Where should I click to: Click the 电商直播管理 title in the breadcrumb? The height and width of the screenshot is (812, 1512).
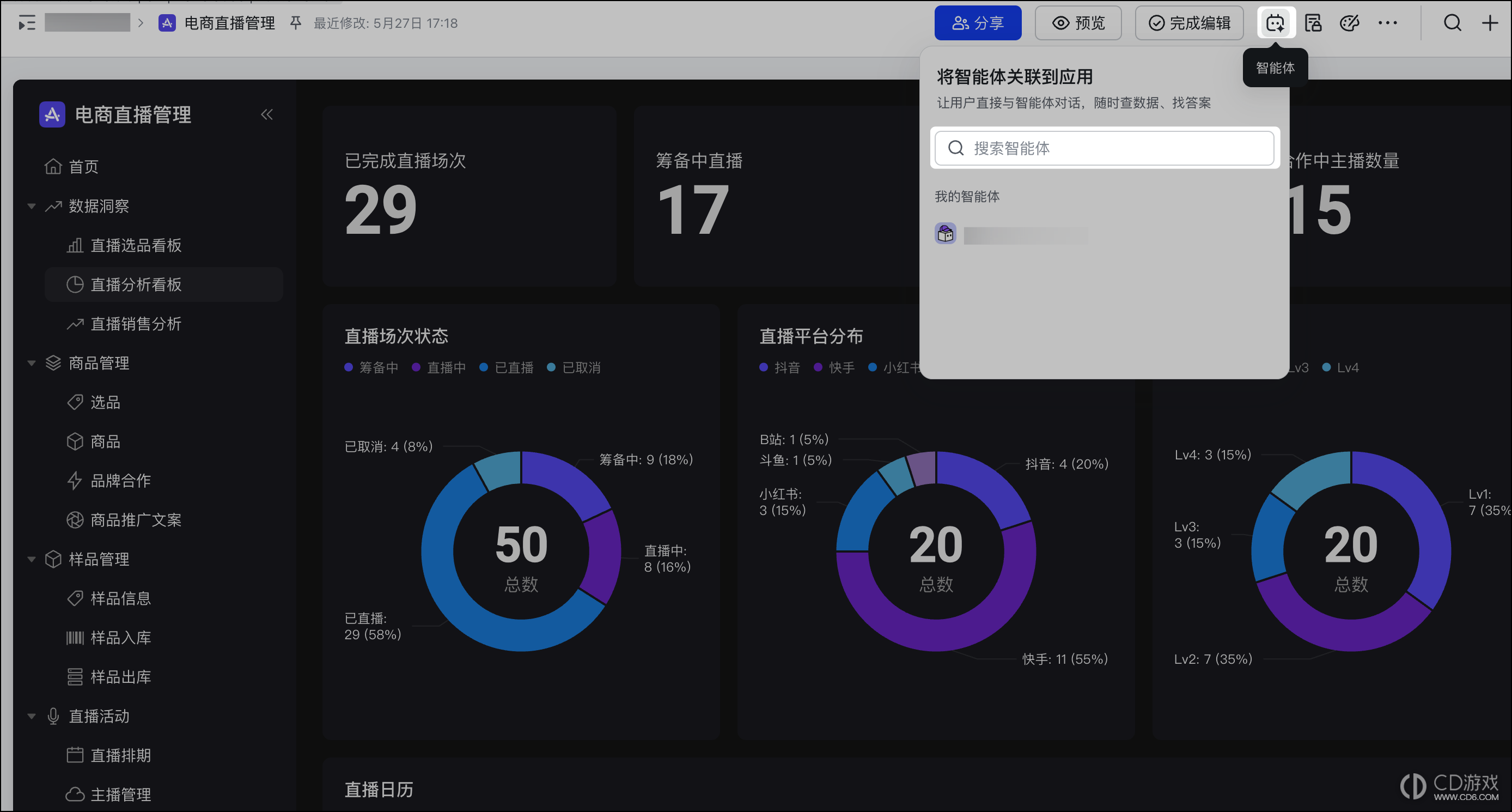[x=230, y=23]
